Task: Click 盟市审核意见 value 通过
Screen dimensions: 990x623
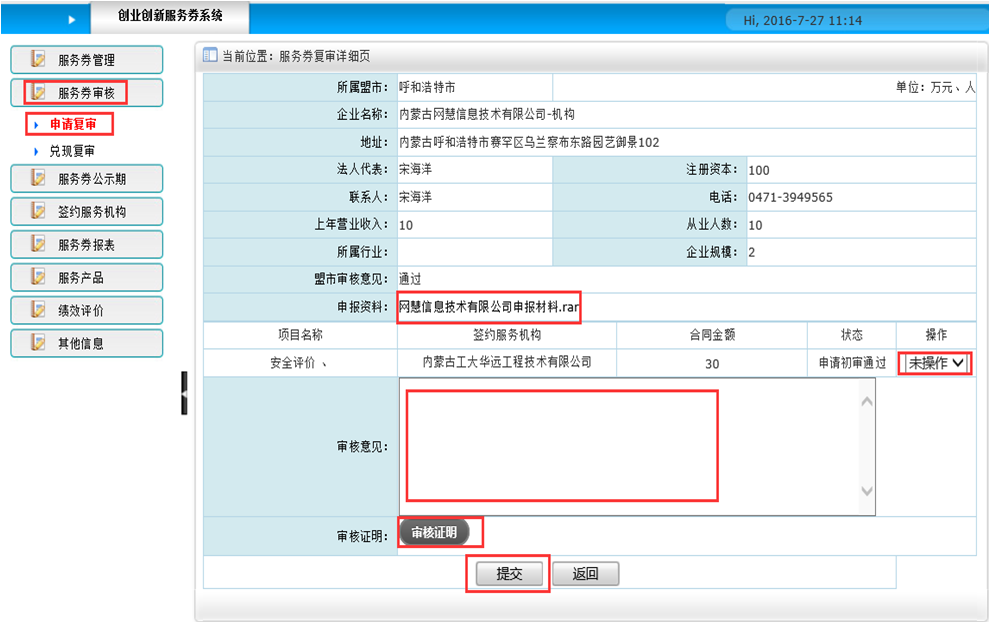Action: (410, 279)
